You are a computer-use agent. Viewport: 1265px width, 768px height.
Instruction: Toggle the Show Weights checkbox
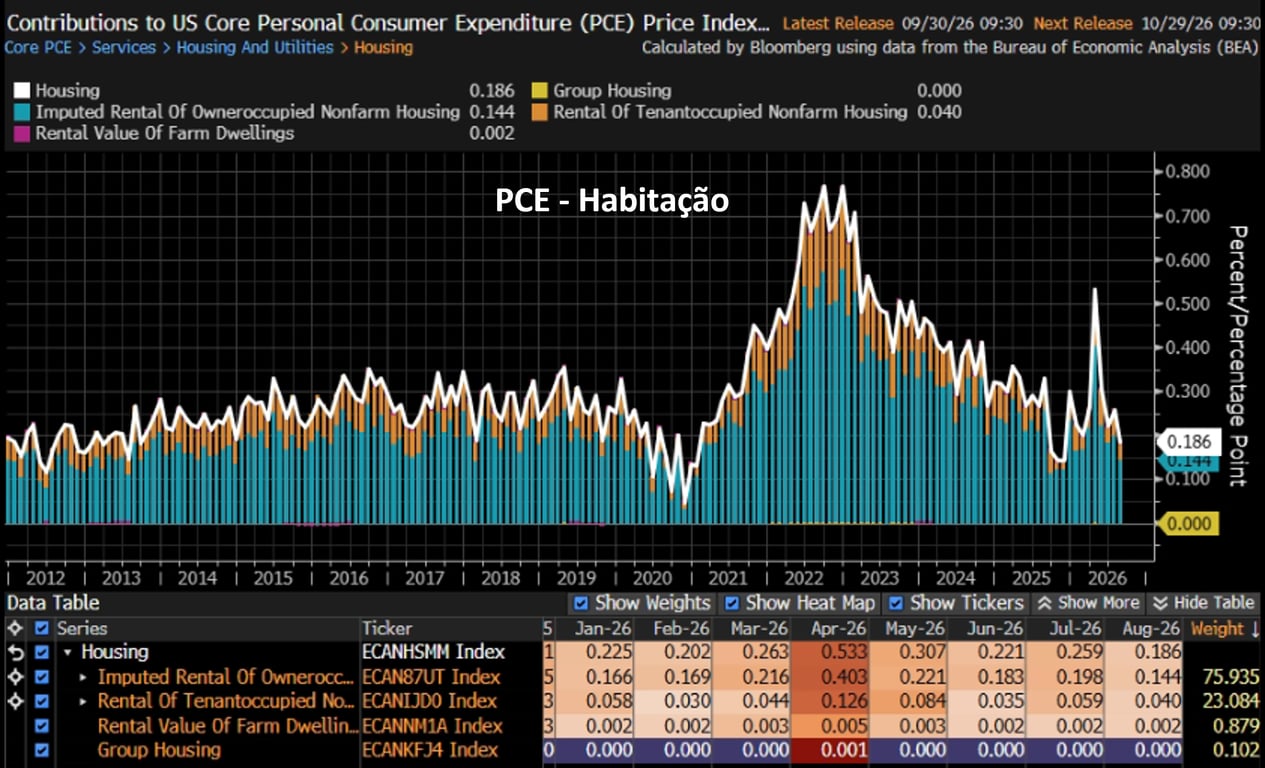click(x=581, y=603)
